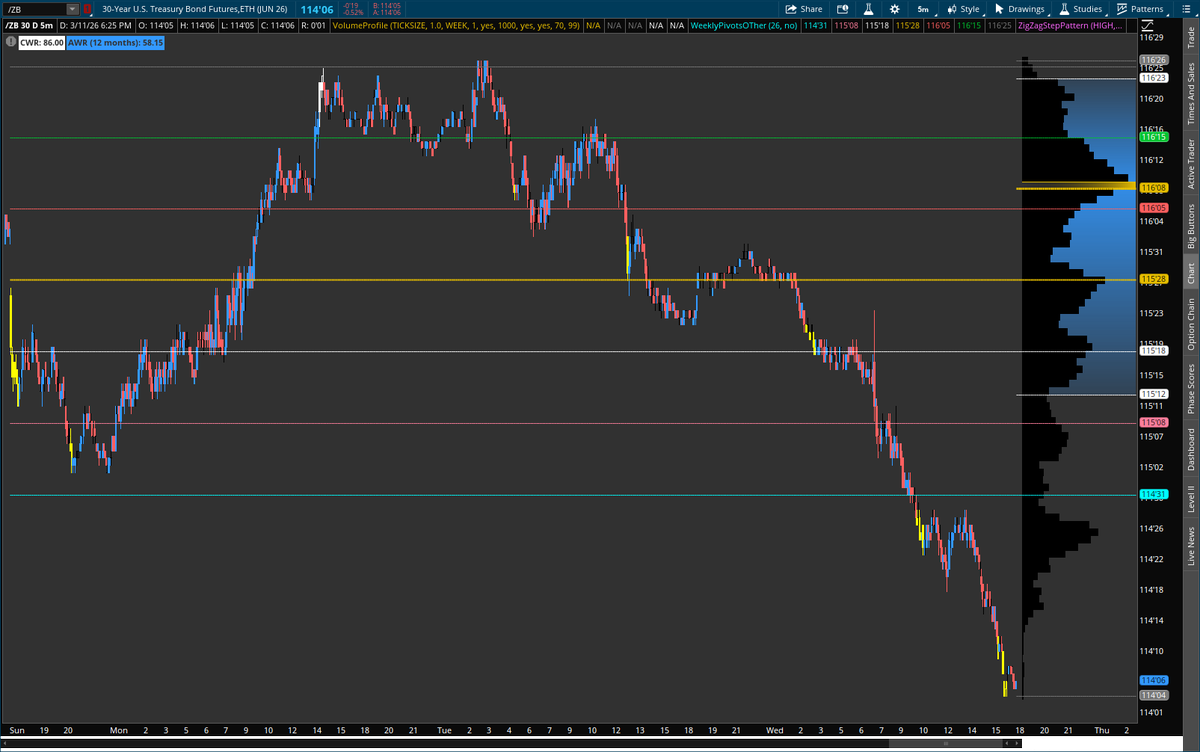
Task: Open Studies via the beaker icon
Action: [x=1062, y=9]
